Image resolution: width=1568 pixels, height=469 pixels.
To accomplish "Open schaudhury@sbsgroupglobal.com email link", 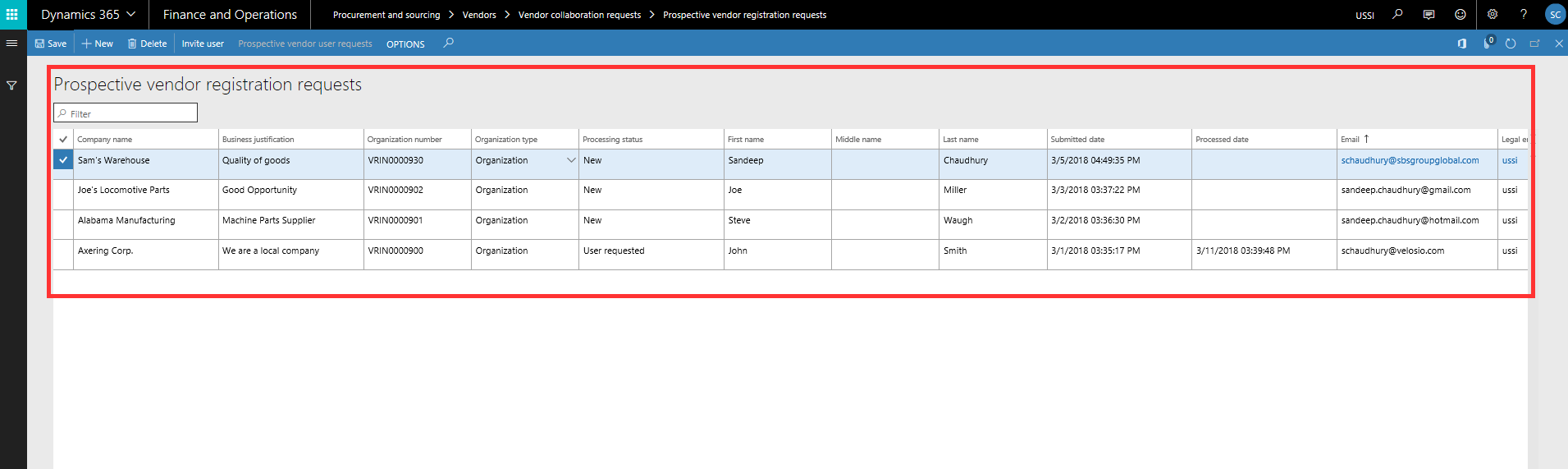I will [1410, 161].
